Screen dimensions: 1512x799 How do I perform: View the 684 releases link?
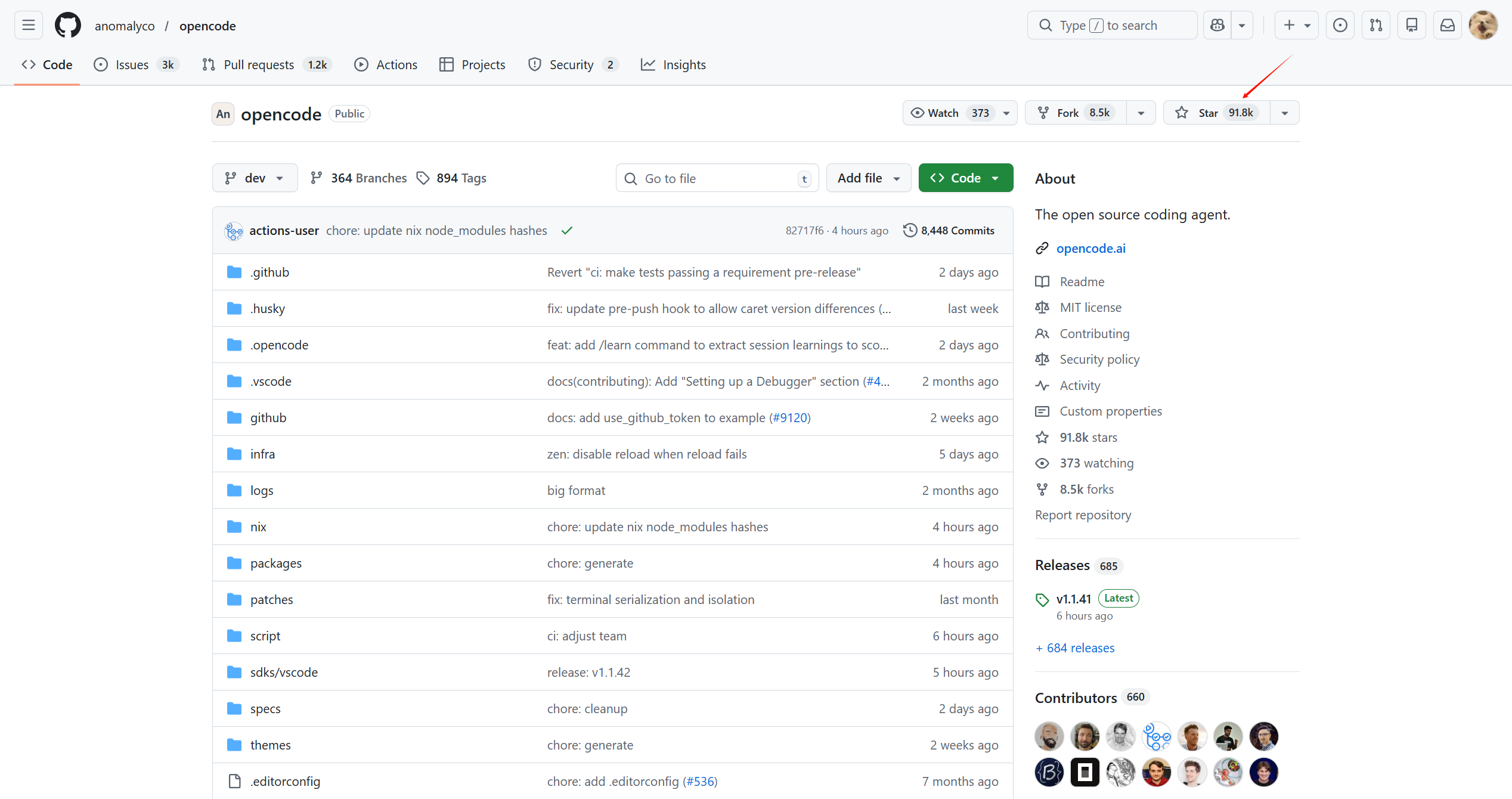(1080, 648)
